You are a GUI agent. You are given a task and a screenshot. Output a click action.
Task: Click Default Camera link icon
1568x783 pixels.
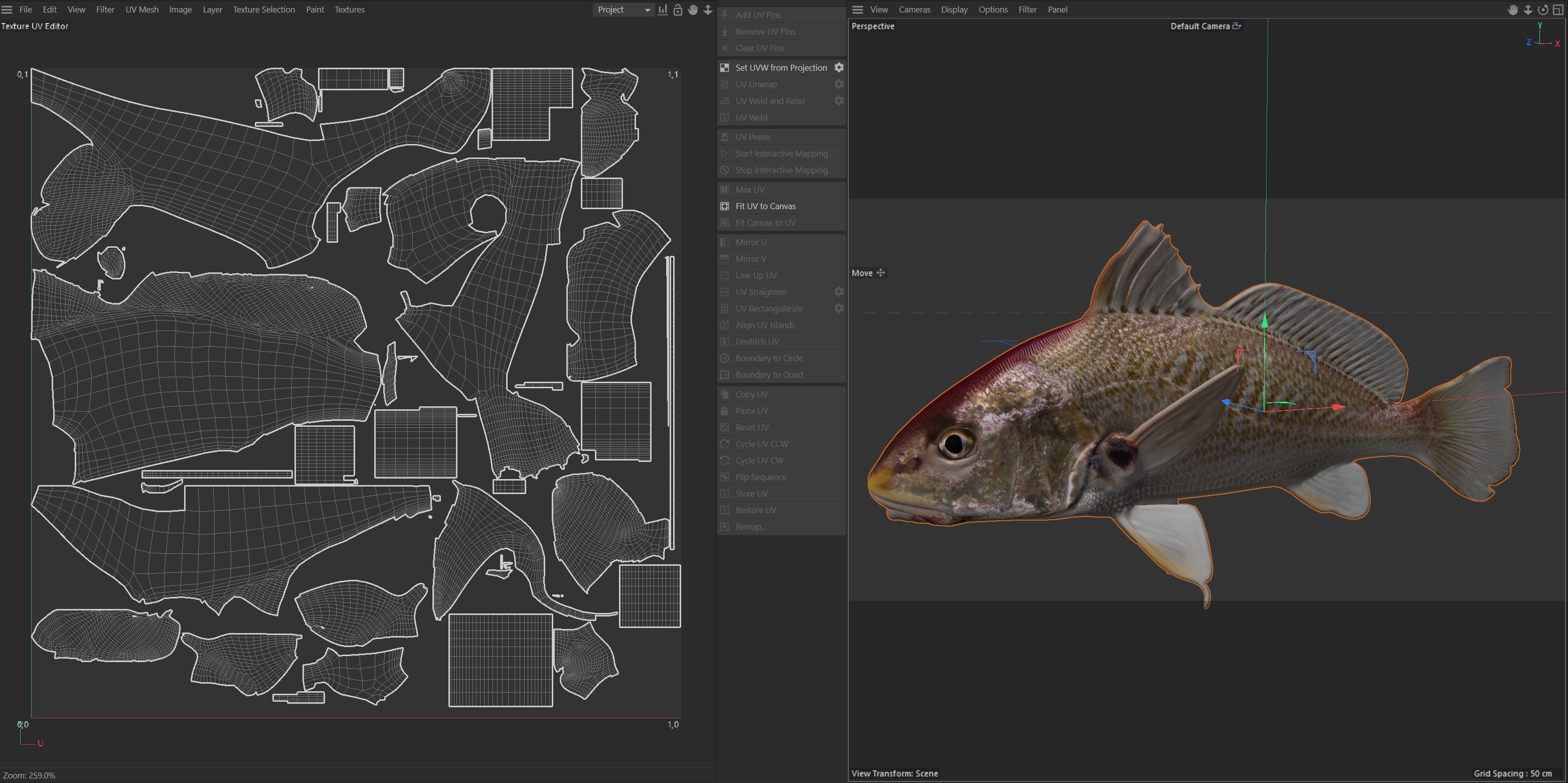tap(1236, 26)
